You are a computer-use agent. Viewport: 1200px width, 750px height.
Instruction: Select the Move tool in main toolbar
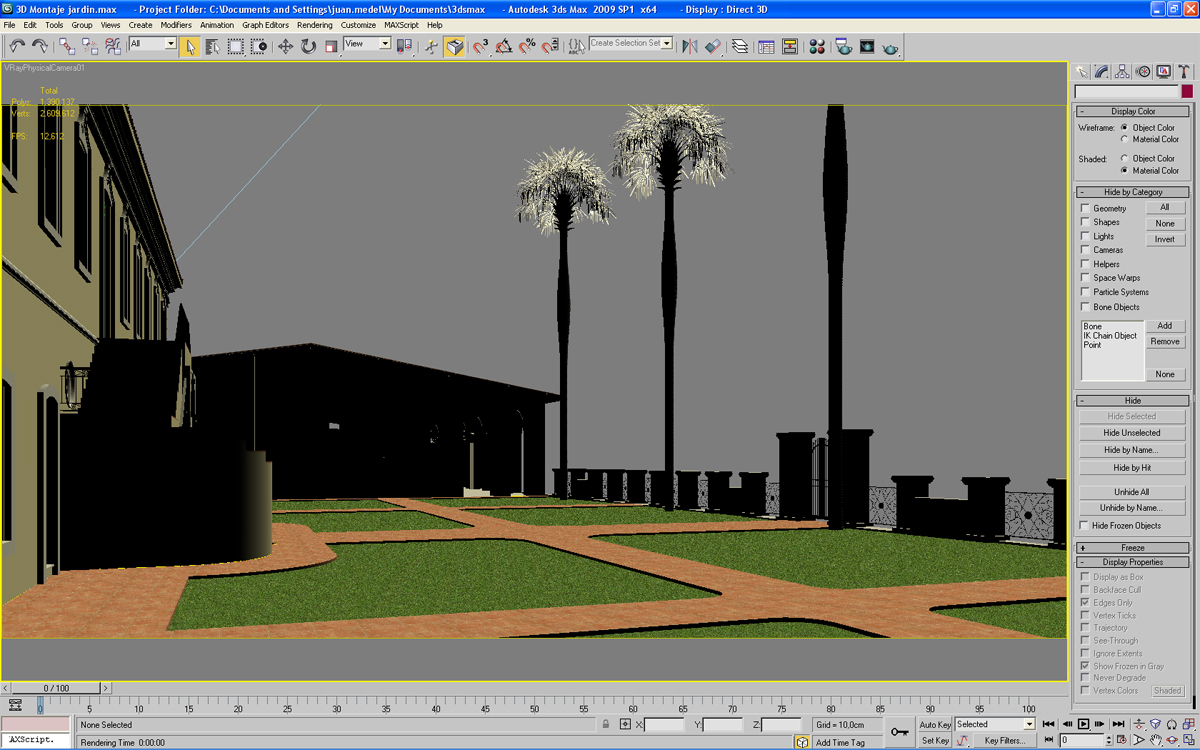(x=285, y=46)
